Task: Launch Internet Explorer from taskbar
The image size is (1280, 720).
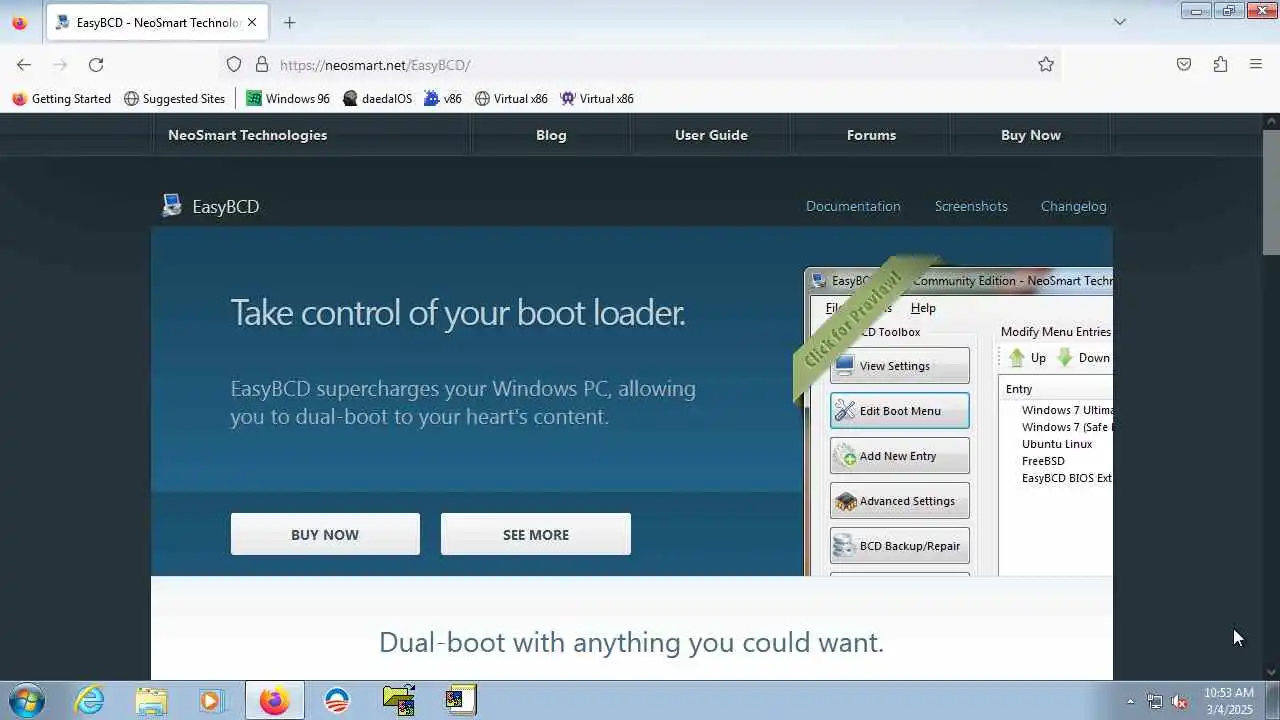Action: click(90, 701)
